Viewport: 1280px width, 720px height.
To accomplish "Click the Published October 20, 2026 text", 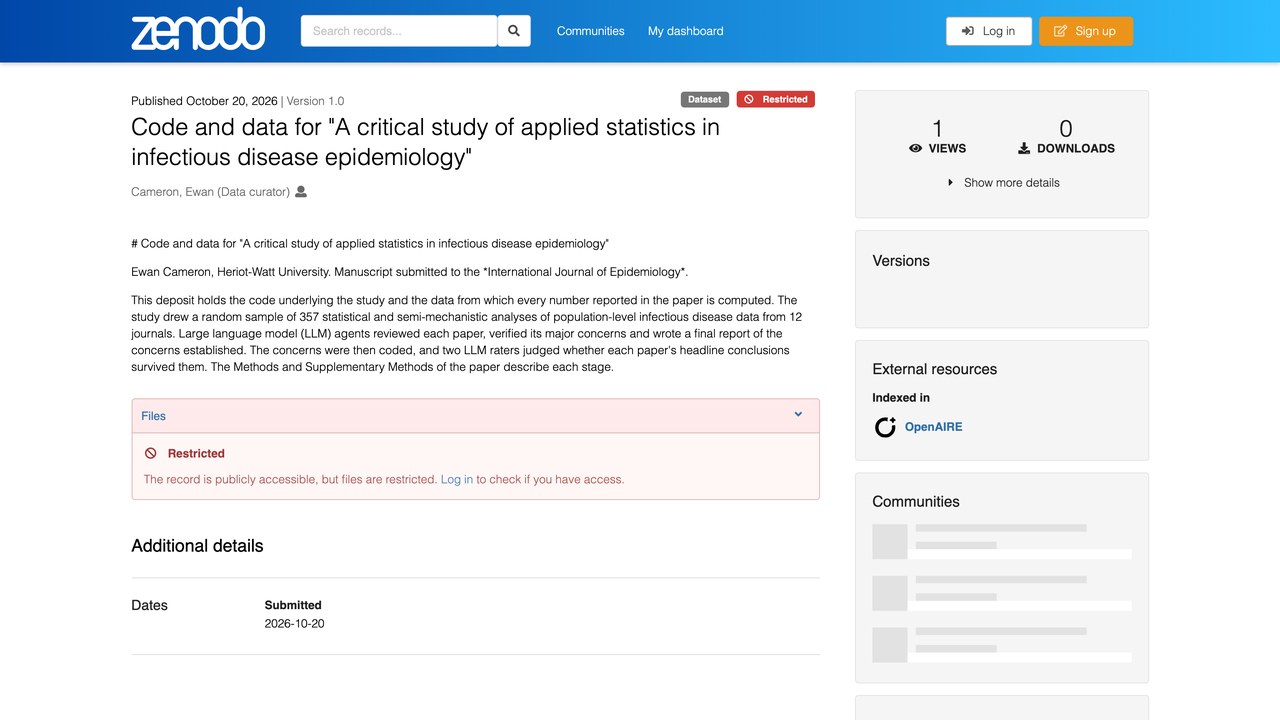I will click(204, 101).
